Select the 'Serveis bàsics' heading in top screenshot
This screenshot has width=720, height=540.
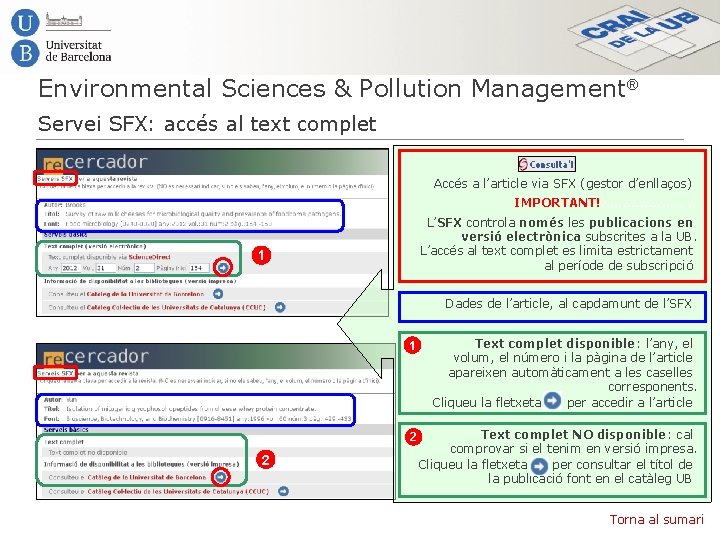click(65, 235)
